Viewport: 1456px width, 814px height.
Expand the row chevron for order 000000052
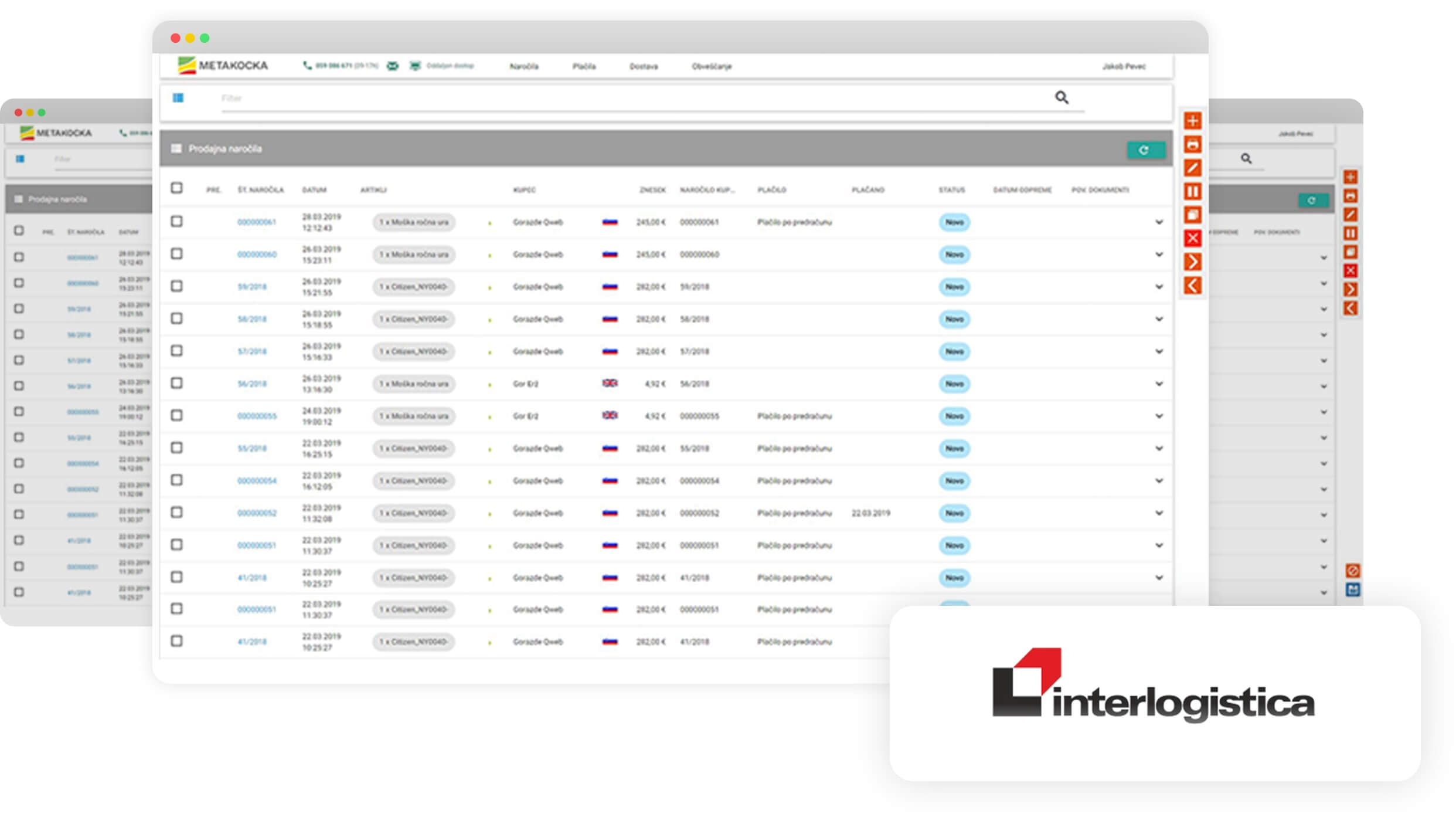[1159, 513]
